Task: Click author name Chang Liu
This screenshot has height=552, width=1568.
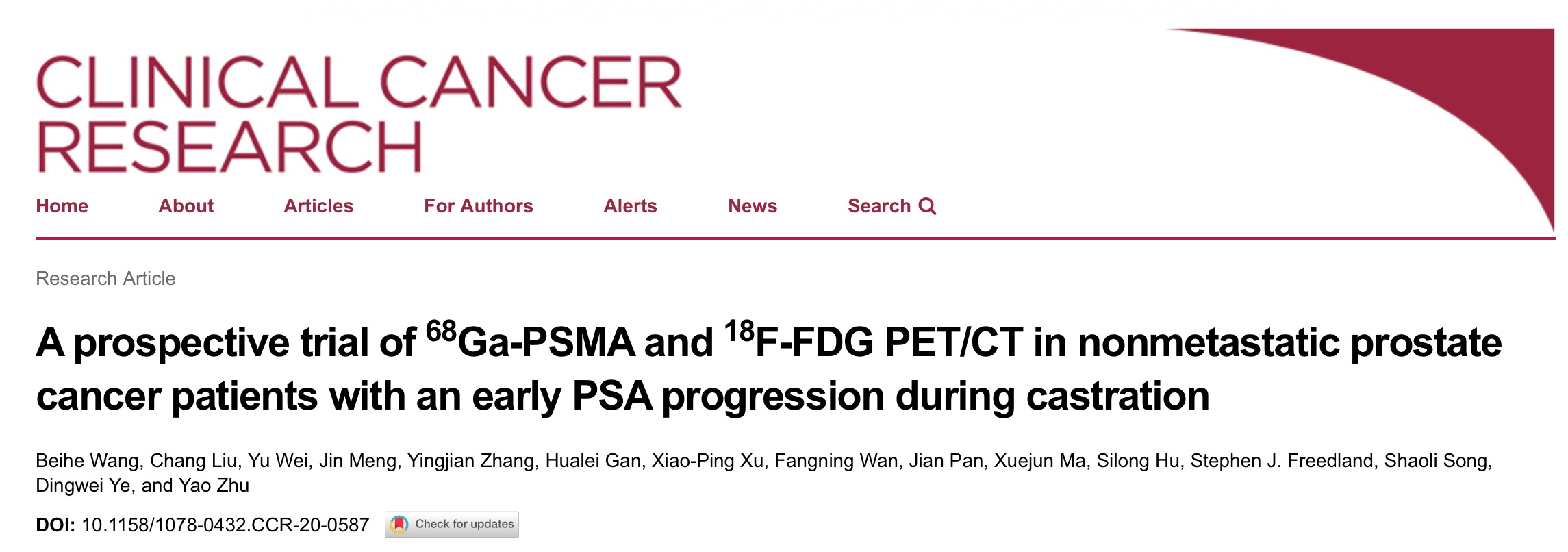Action: [193, 461]
